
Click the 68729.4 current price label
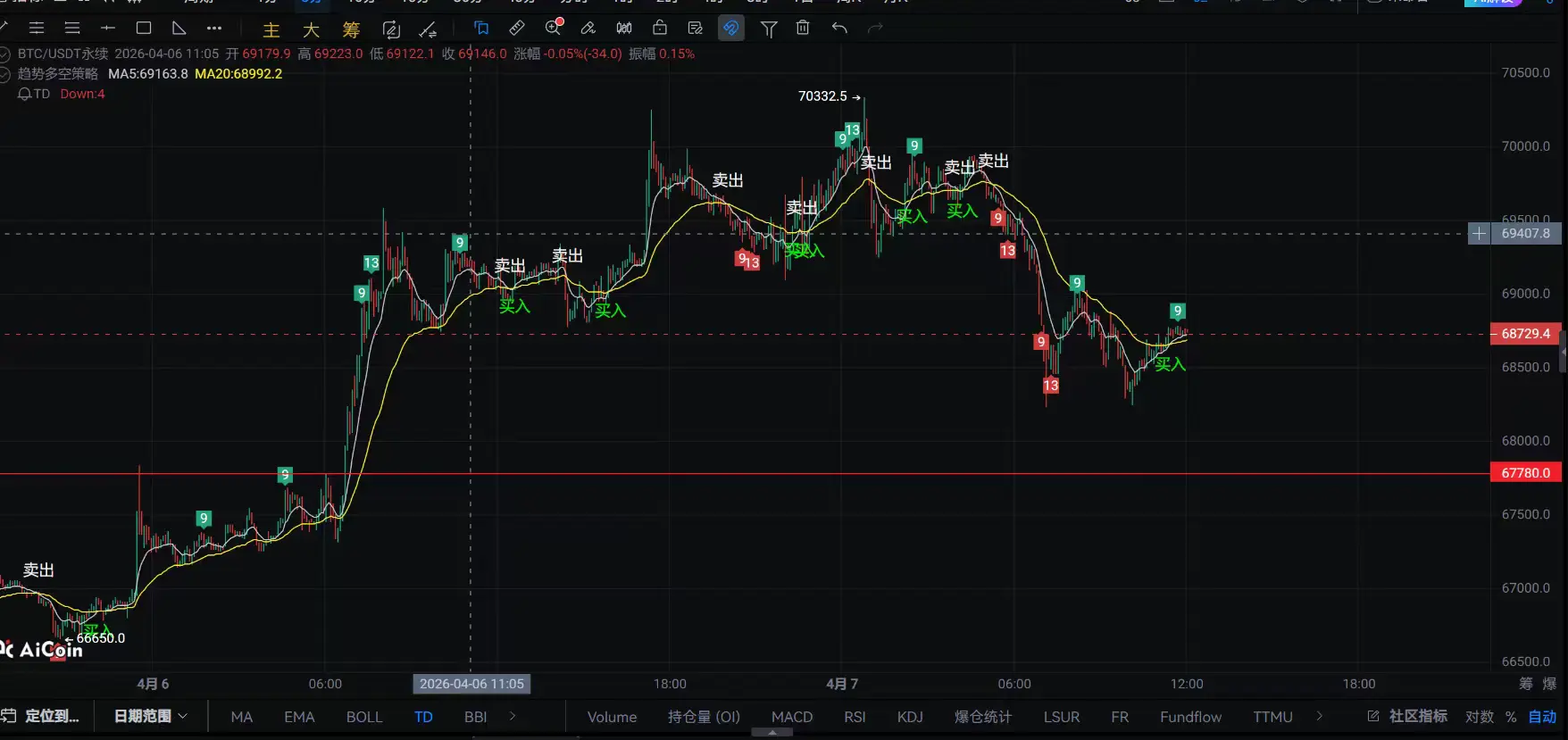pyautogui.click(x=1526, y=334)
